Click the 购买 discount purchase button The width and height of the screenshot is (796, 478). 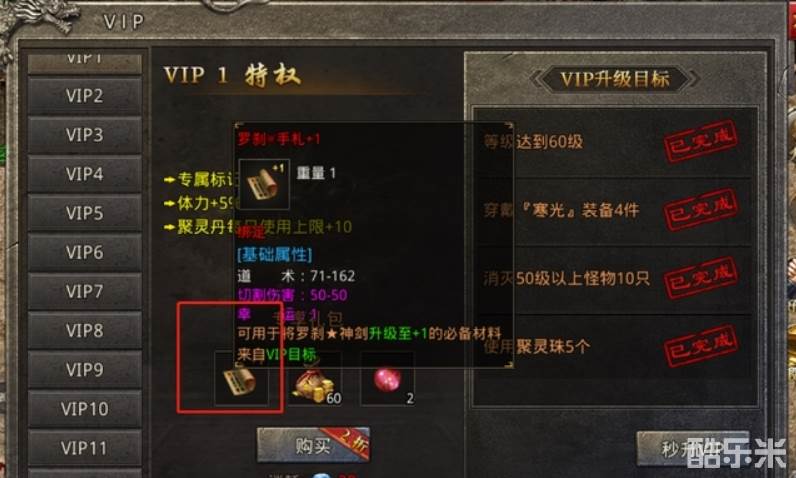click(313, 445)
